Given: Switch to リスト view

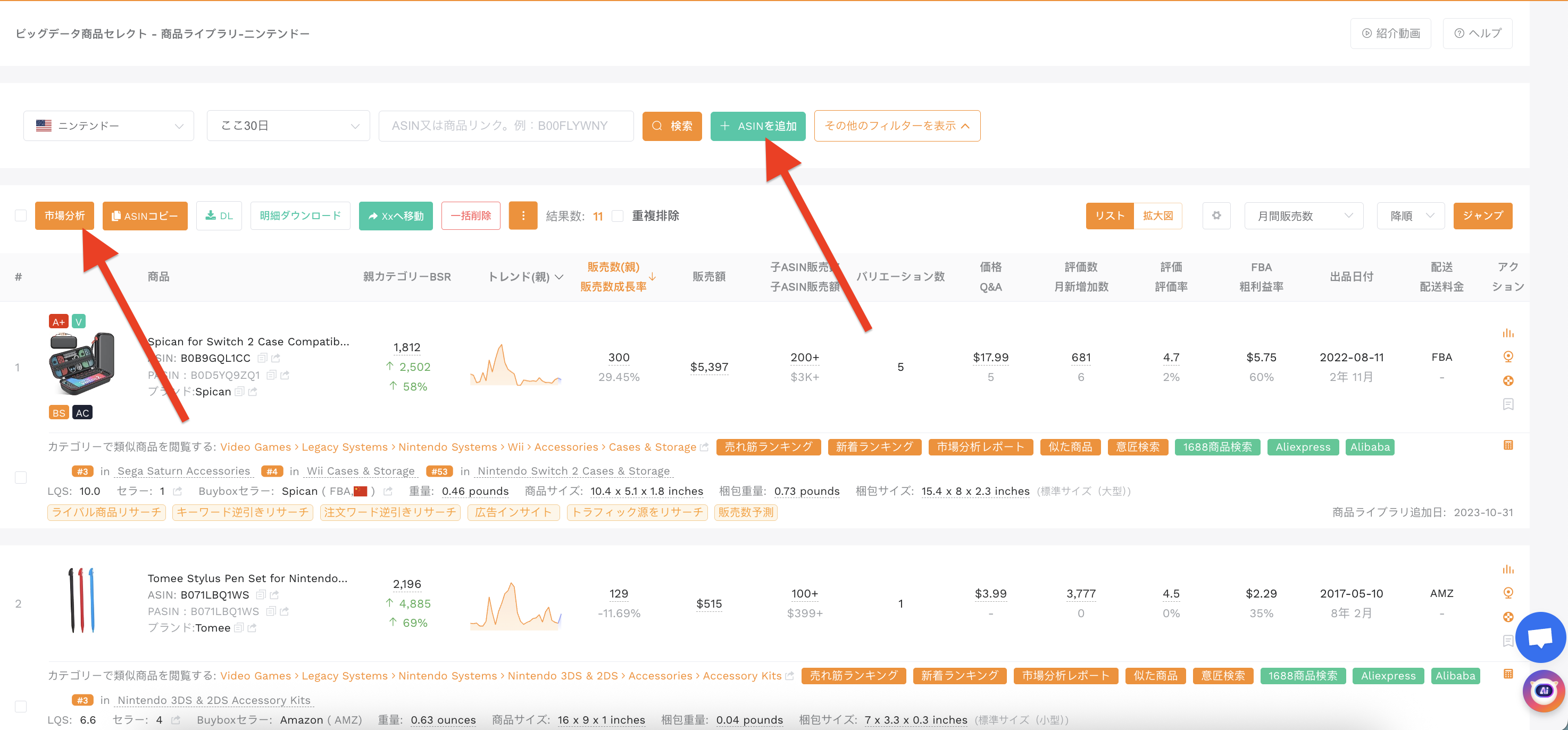Looking at the screenshot, I should [x=1110, y=215].
